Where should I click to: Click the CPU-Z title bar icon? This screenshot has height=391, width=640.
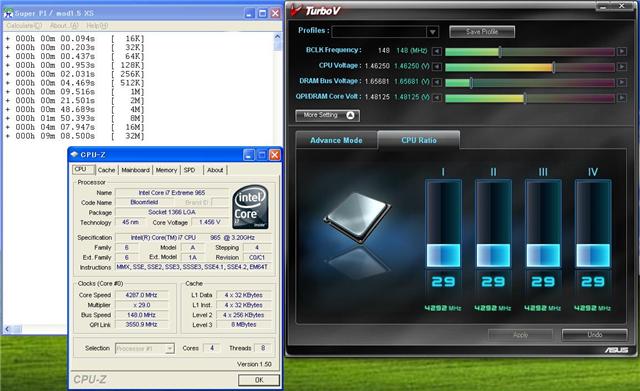[74, 154]
